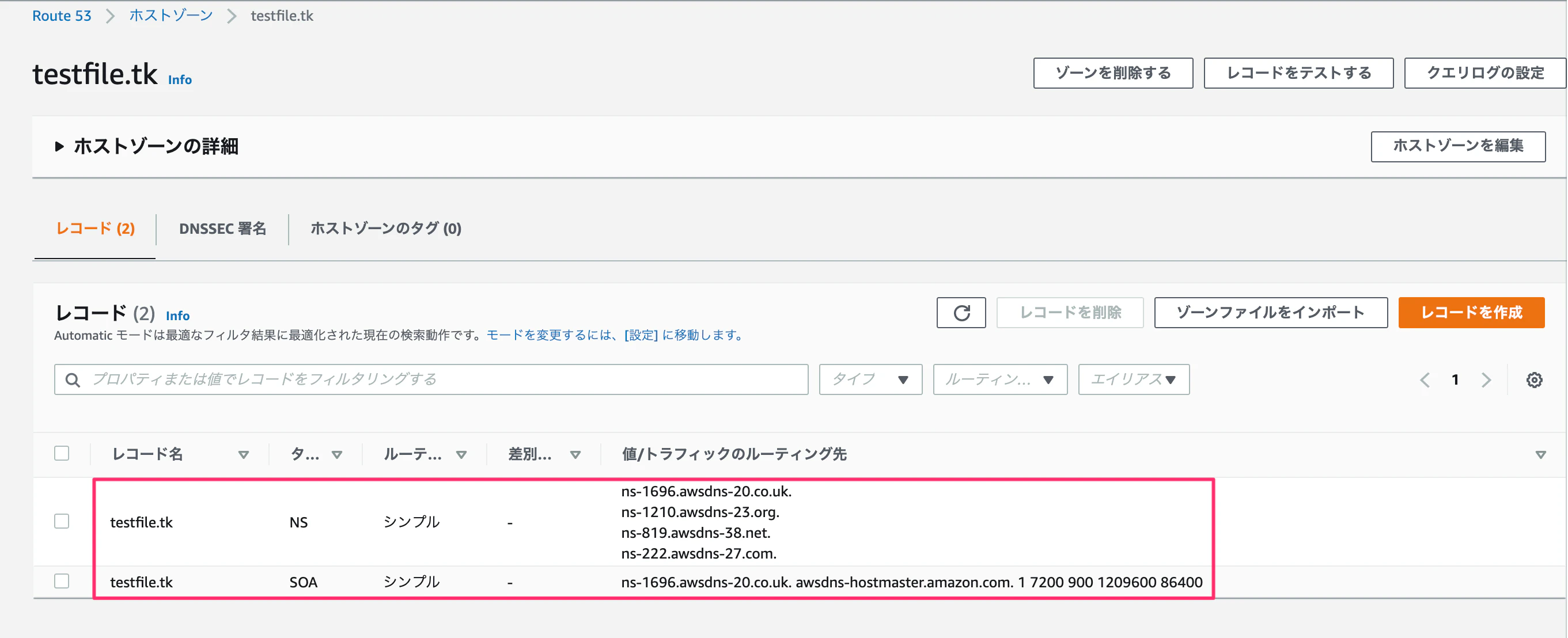Click ホストゾーンを編集 button

click(x=1458, y=146)
